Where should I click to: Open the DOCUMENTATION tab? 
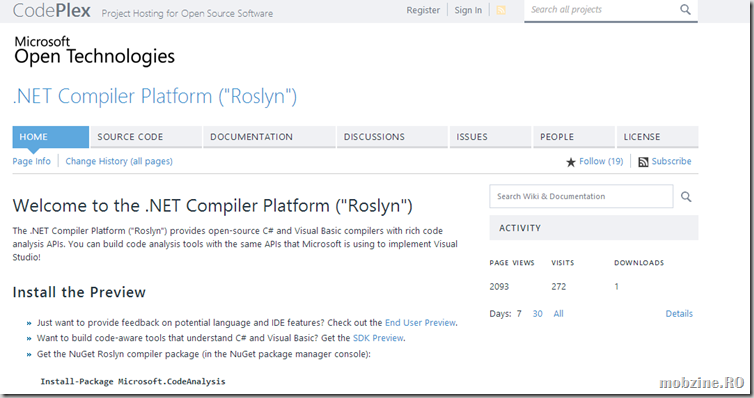tap(269, 137)
